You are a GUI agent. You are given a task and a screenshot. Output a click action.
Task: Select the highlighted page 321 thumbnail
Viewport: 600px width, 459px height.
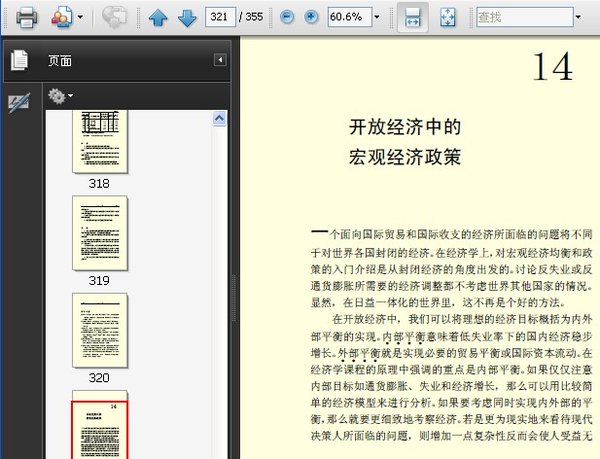(x=99, y=430)
